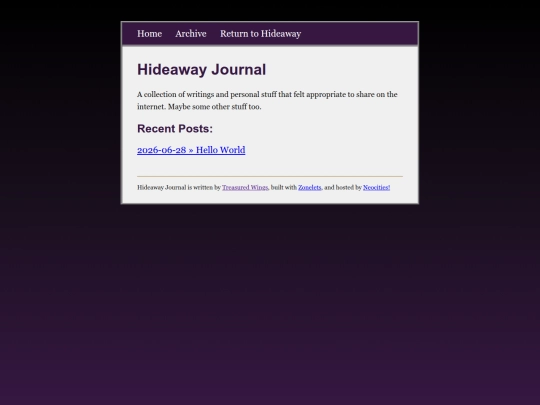
Task: Follow the Neocities! hosting link
Action: tap(376, 187)
